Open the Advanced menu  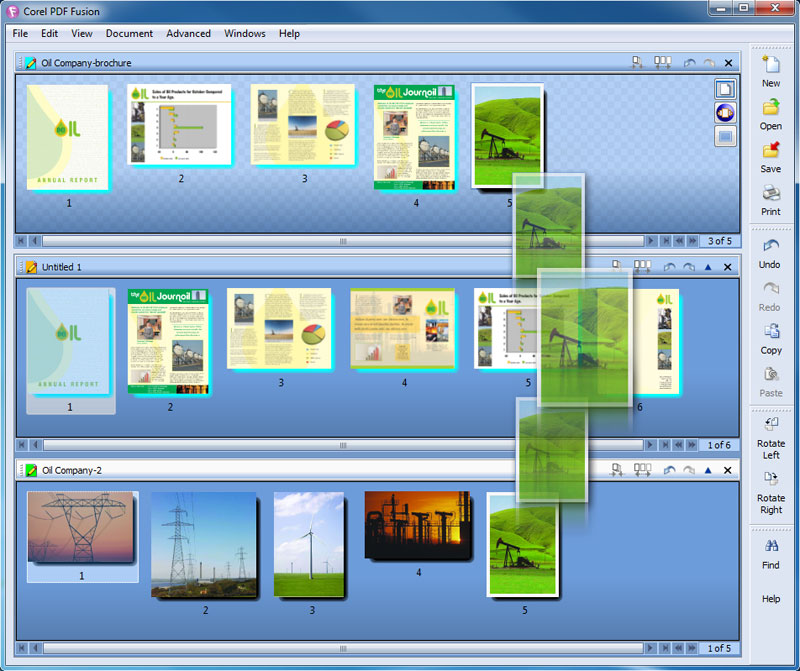tap(188, 33)
